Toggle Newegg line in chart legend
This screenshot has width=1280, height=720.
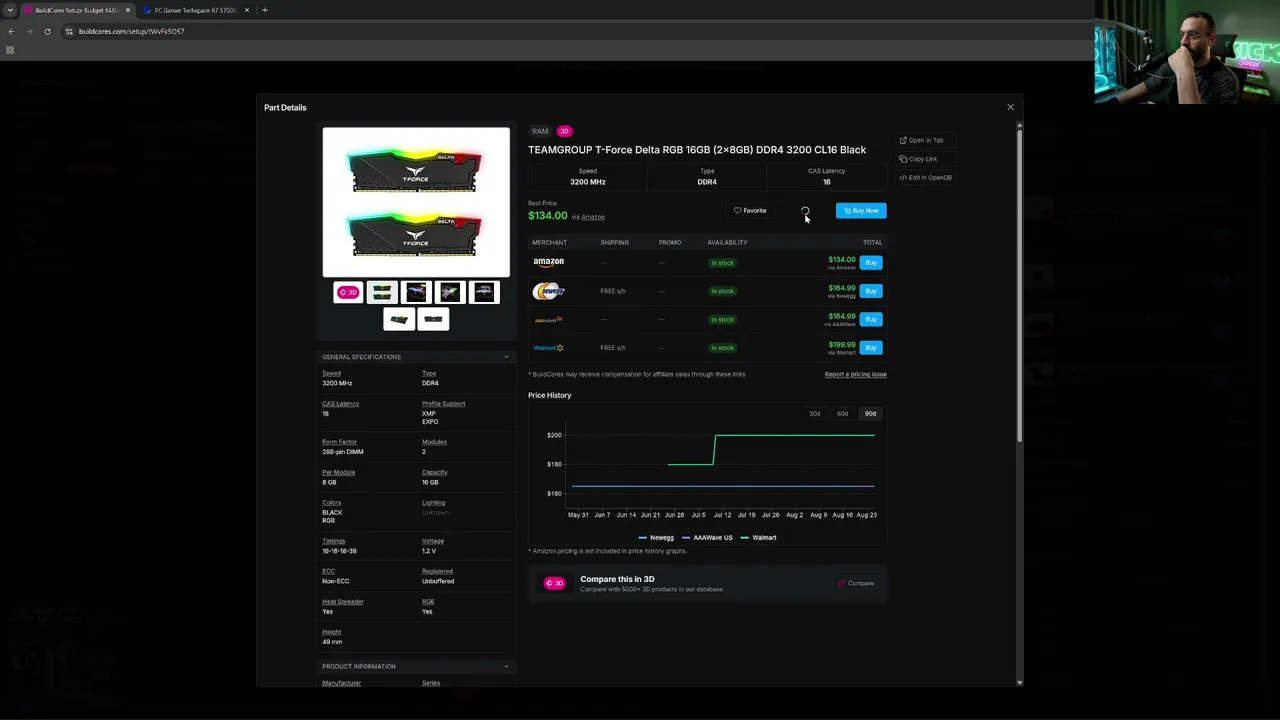point(656,538)
